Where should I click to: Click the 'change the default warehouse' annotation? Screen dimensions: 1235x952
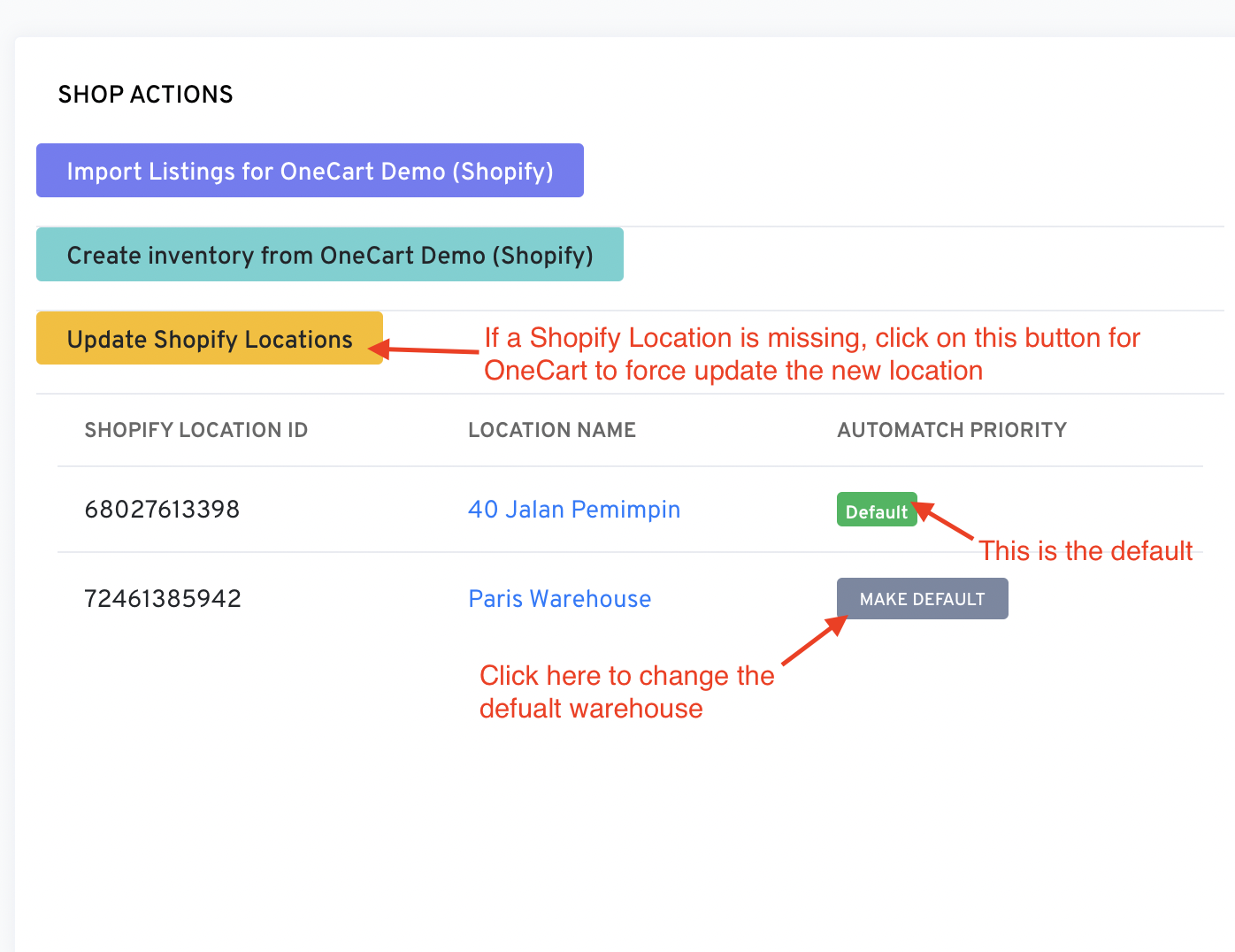(x=626, y=692)
